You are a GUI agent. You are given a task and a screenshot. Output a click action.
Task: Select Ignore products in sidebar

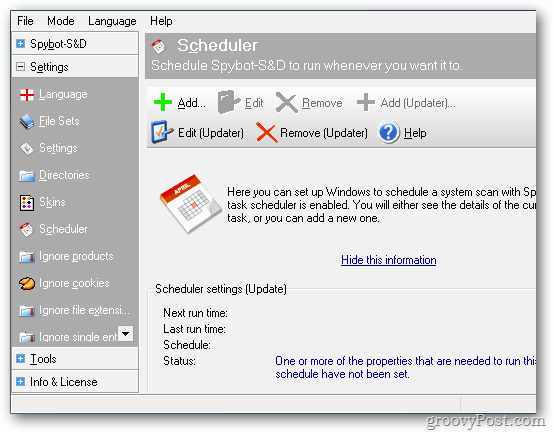[76, 256]
